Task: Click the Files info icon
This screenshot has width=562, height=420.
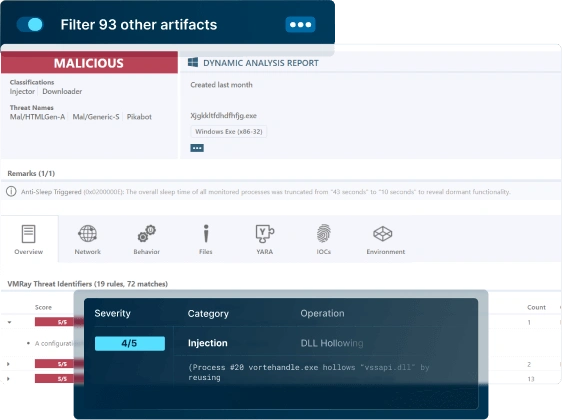Action: pyautogui.click(x=206, y=234)
